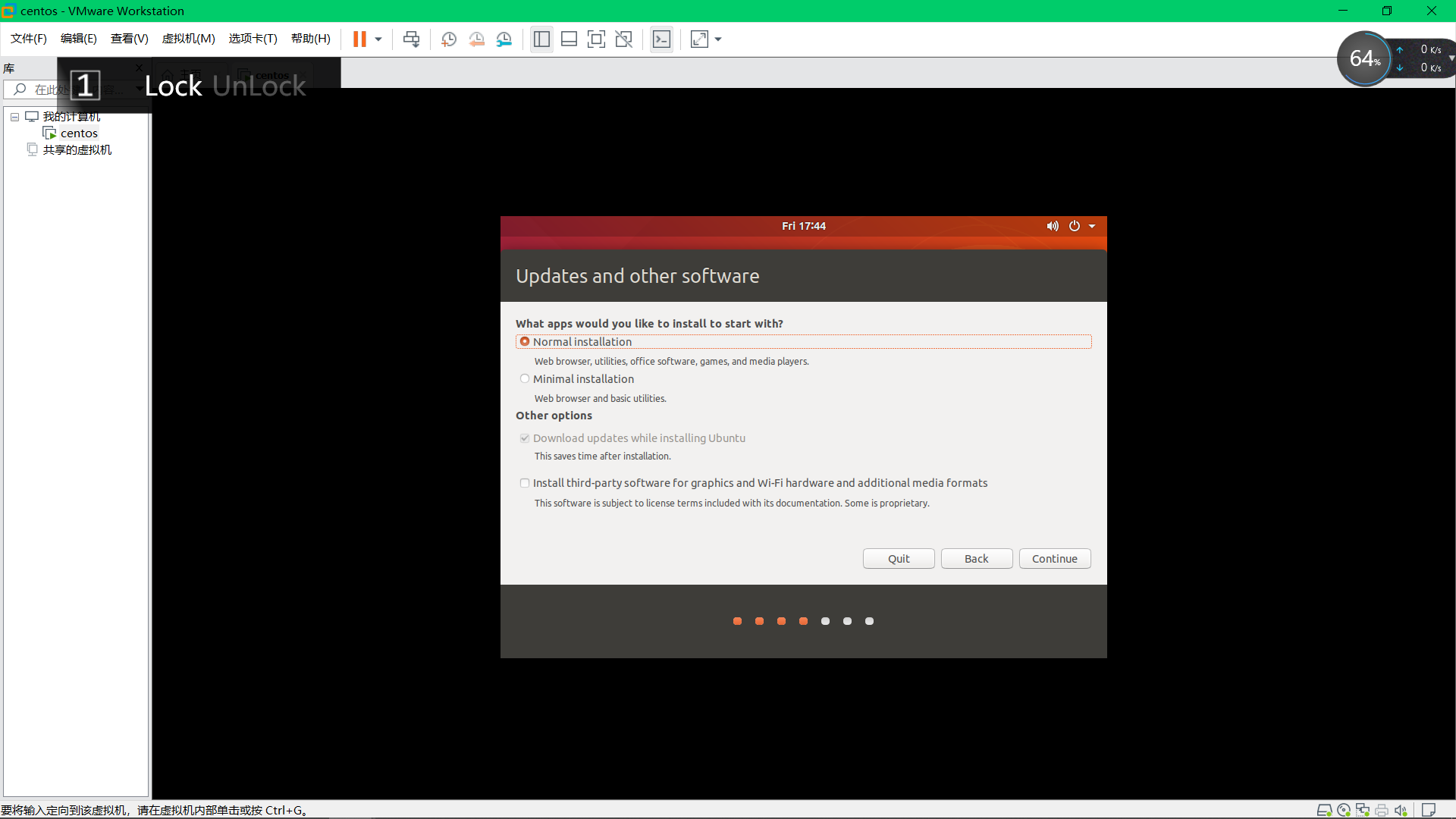Image resolution: width=1456 pixels, height=819 pixels.
Task: Click the status bar Ctrl+G hint text
Action: [x=154, y=811]
